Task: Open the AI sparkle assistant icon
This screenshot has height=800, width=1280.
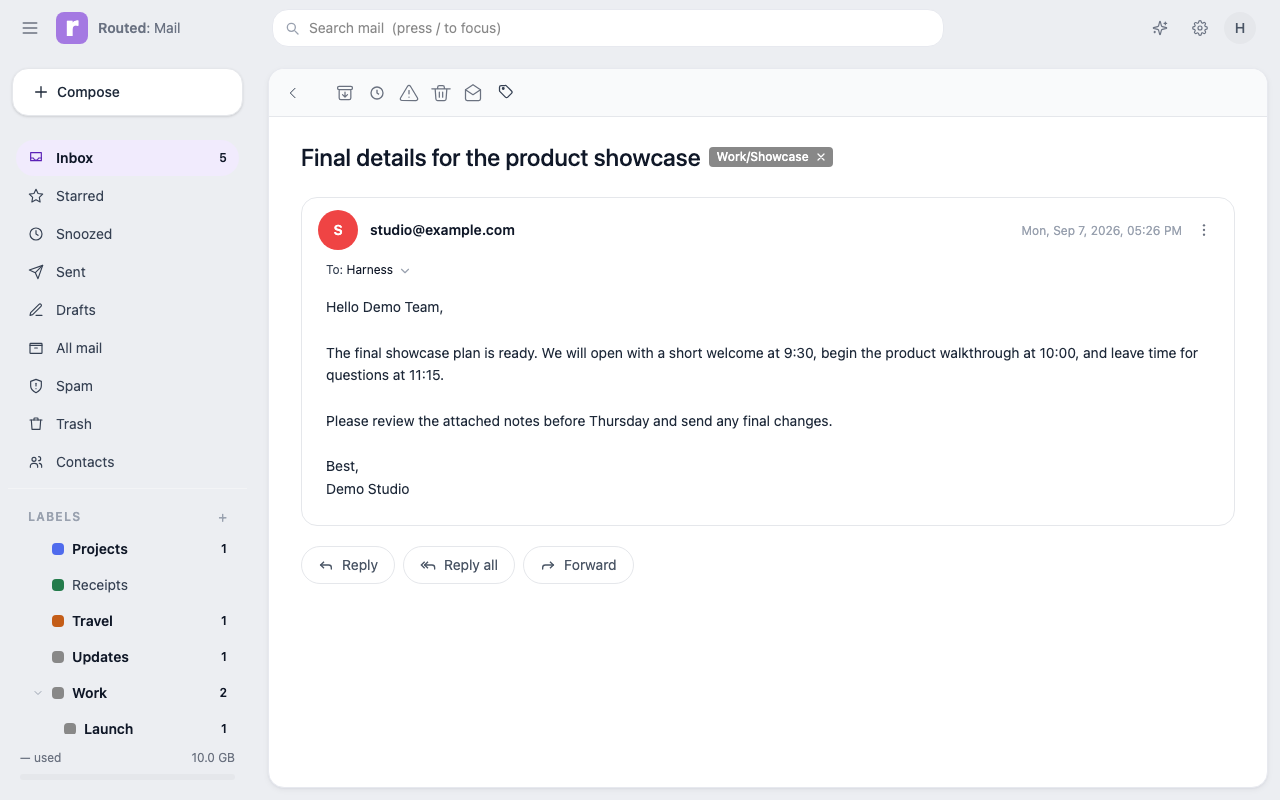Action: pos(1160,28)
